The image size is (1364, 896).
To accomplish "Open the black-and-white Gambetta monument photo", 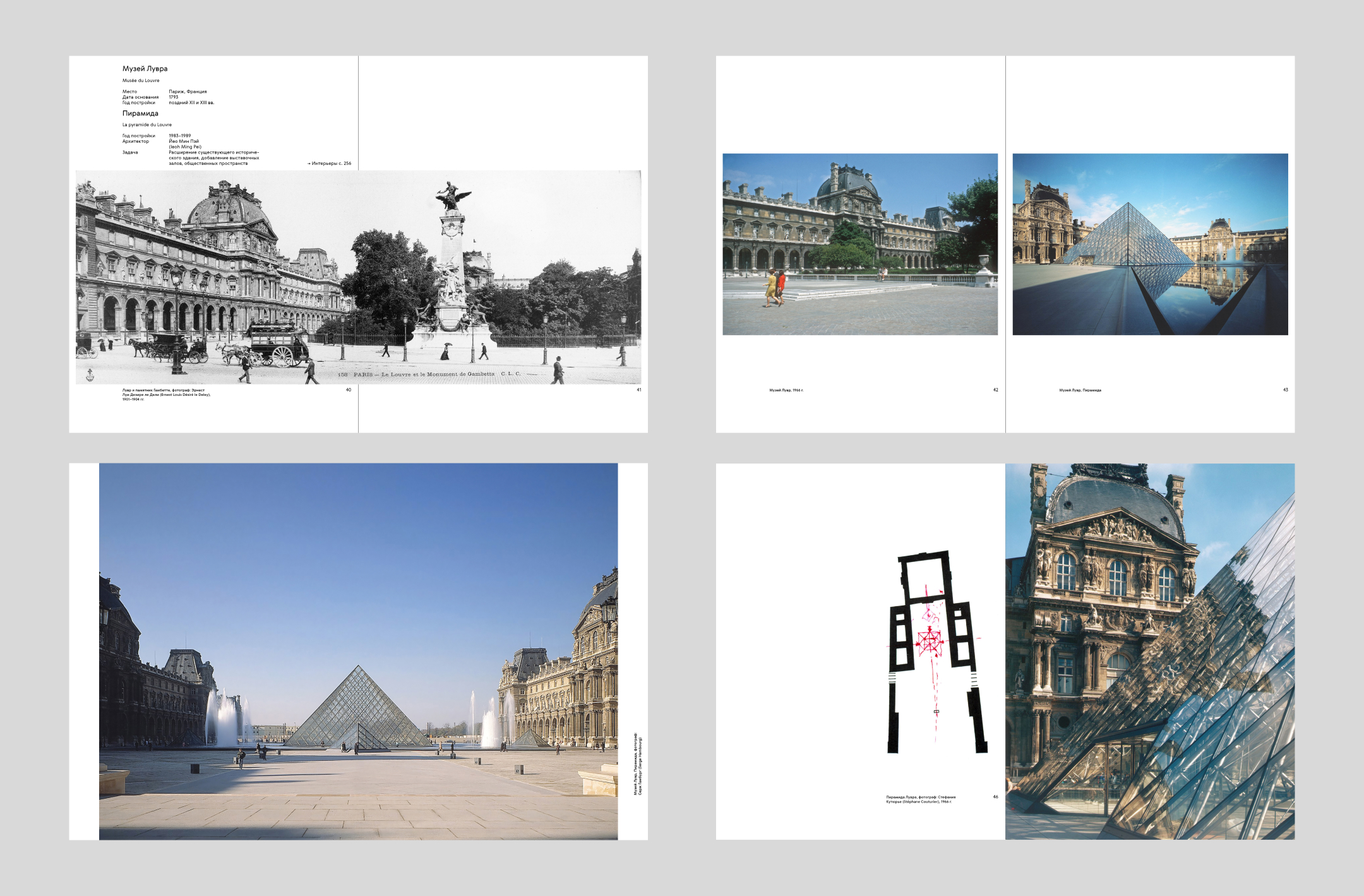I will tap(358, 277).
